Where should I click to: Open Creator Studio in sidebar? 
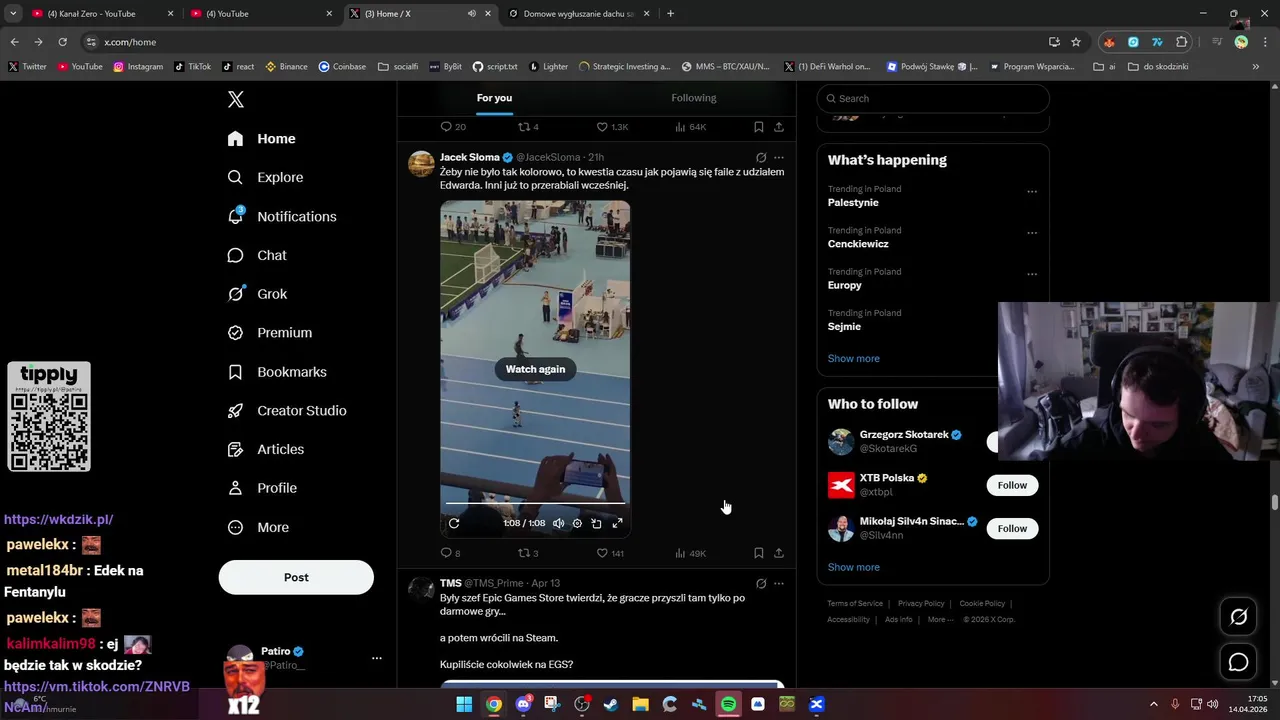pos(286,411)
